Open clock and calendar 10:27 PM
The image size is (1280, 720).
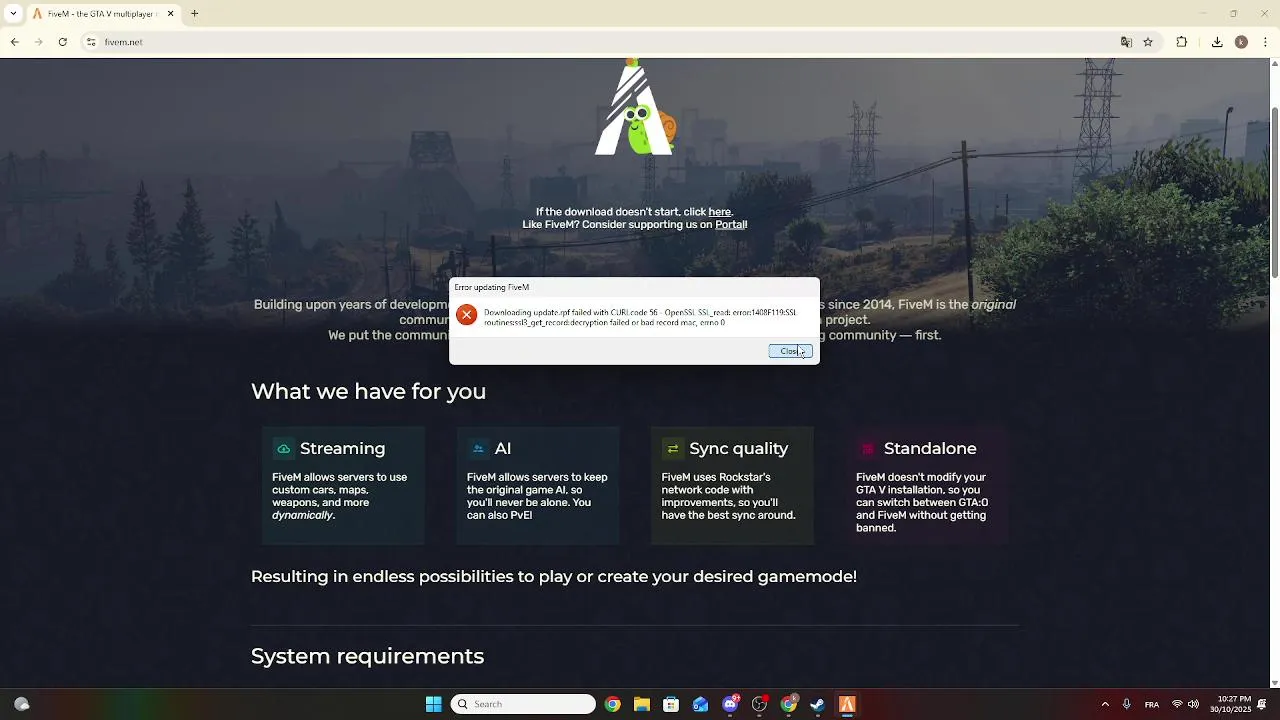click(x=1230, y=704)
